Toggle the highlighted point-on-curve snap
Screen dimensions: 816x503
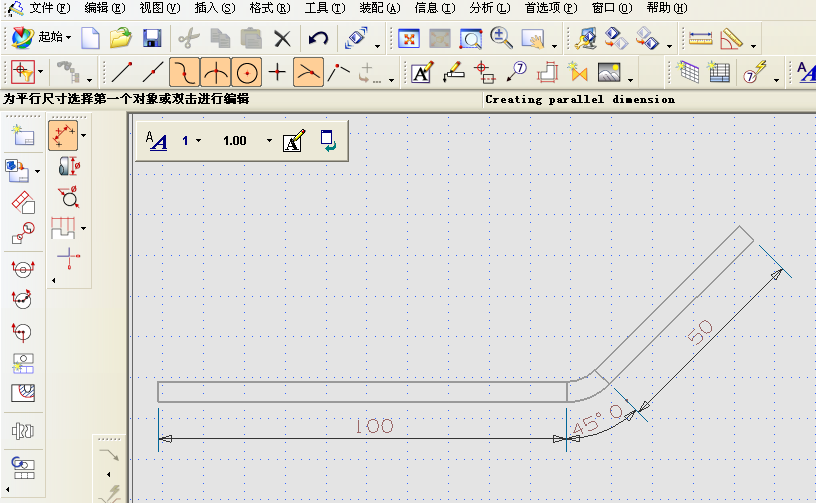[309, 72]
